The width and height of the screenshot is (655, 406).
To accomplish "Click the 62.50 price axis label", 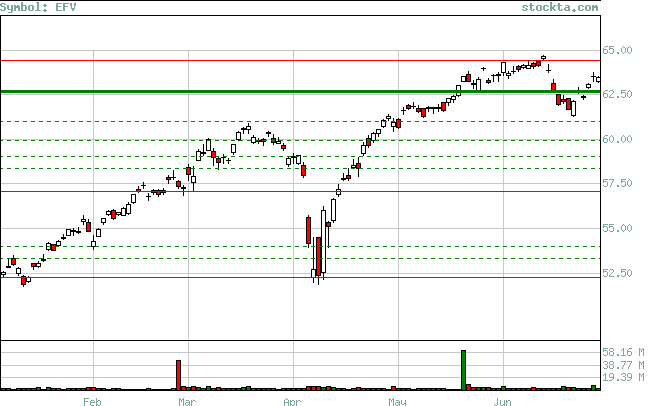I will 617,94.
